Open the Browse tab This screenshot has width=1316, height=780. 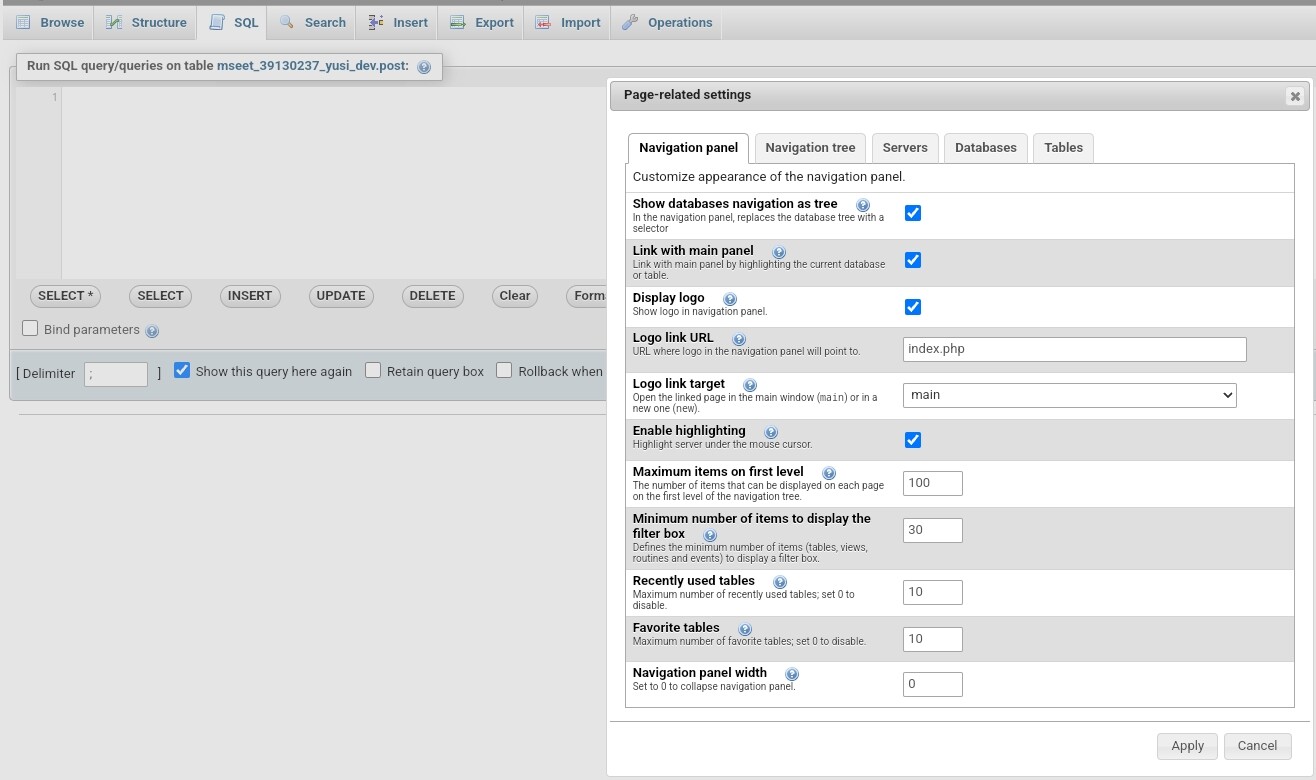coord(50,22)
